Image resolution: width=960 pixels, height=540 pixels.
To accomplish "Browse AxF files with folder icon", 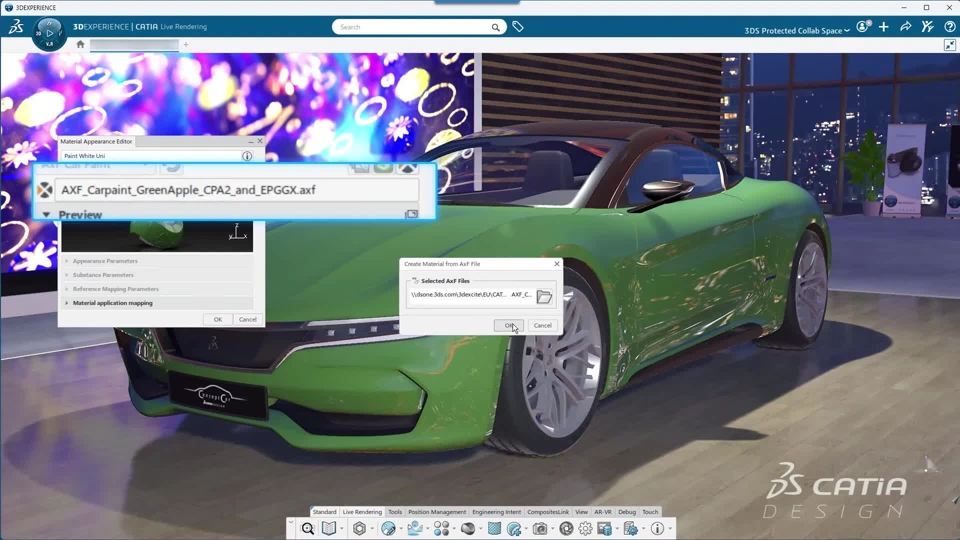I will 544,297.
